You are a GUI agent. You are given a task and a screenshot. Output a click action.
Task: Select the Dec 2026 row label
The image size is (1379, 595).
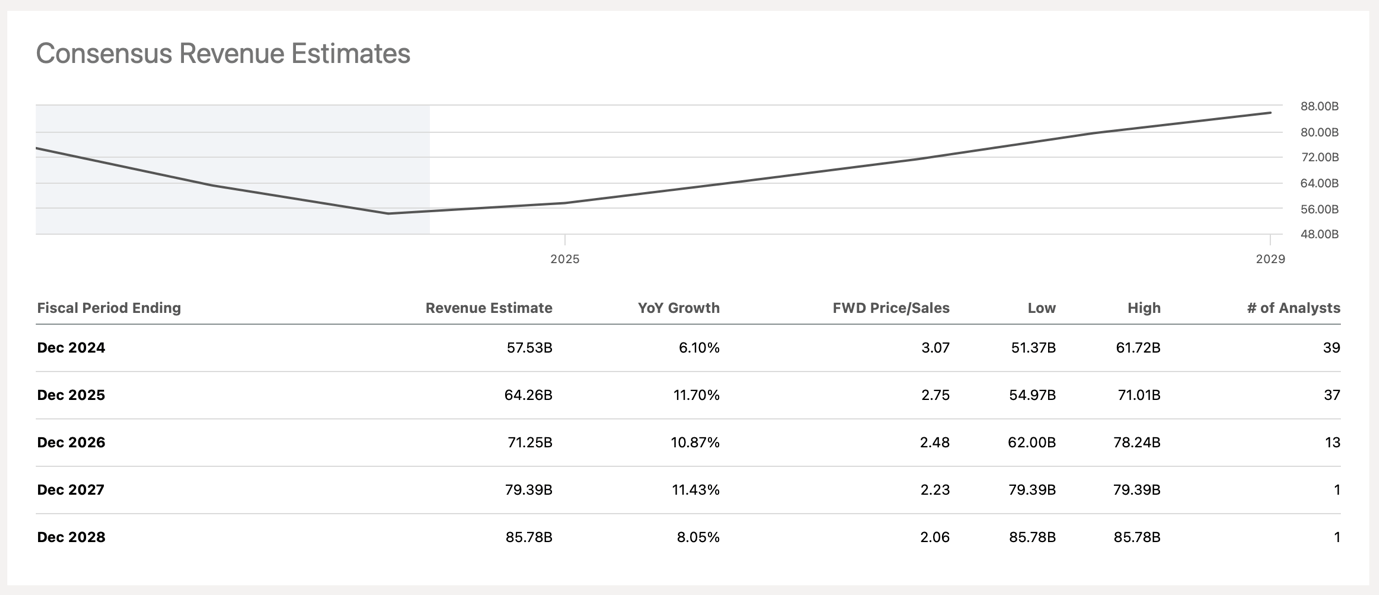click(x=71, y=442)
